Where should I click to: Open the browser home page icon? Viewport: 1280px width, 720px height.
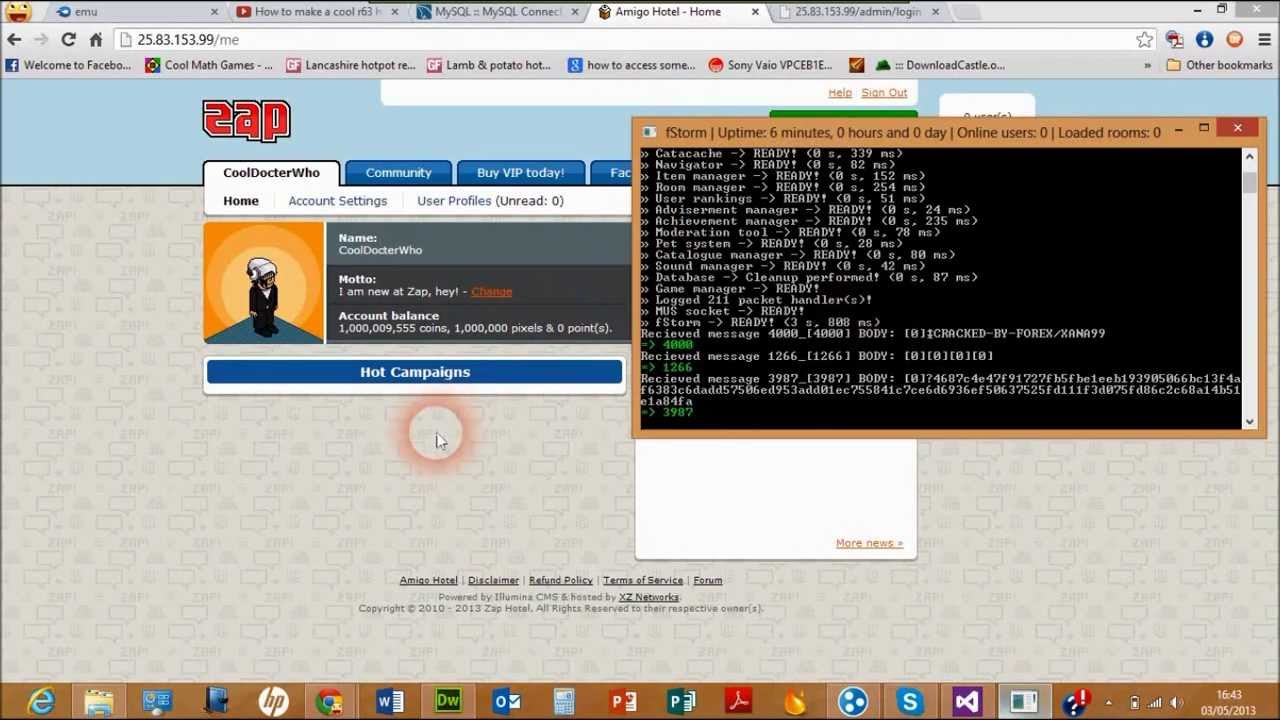click(95, 39)
